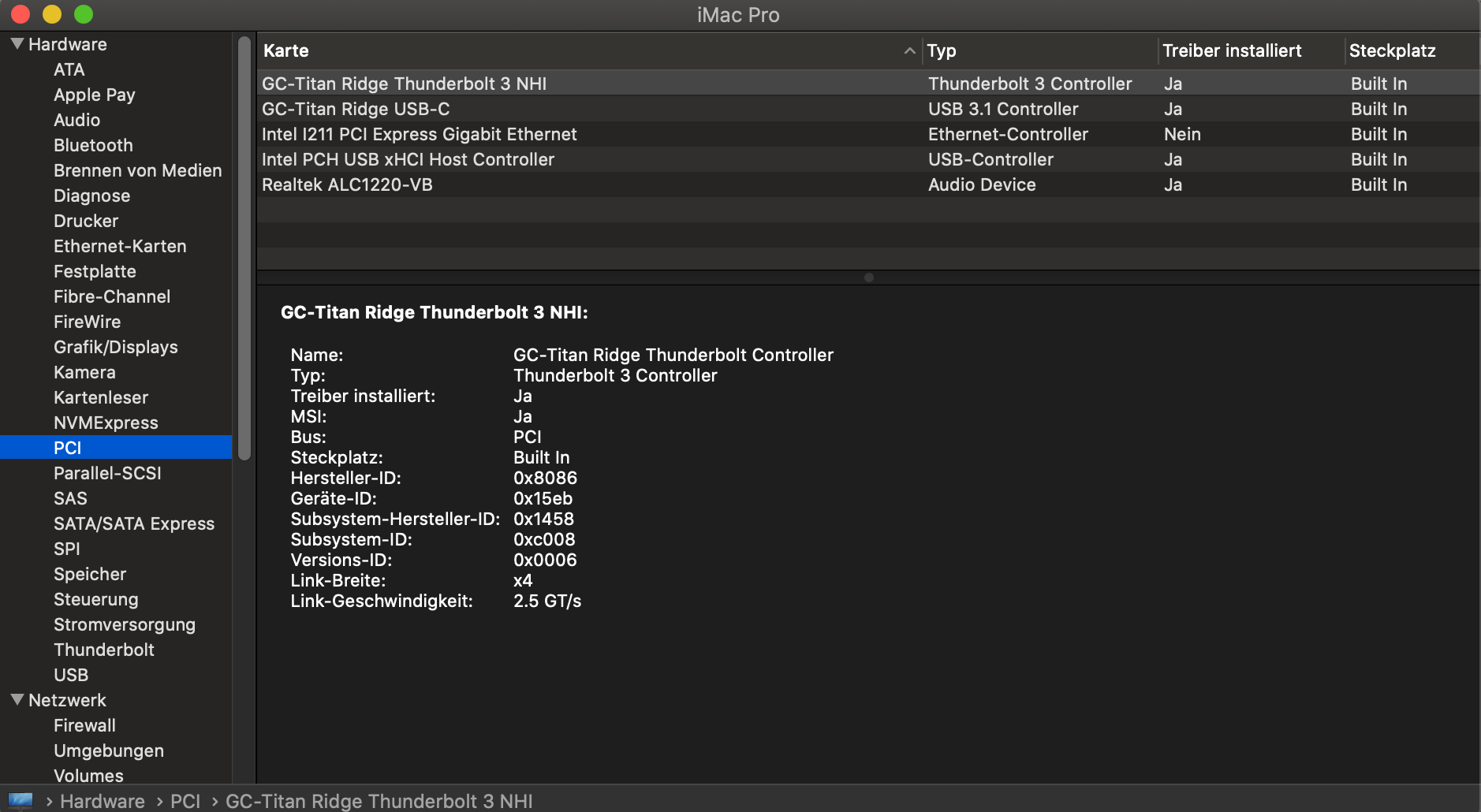
Task: Select Audio in the sidebar
Action: click(x=77, y=120)
